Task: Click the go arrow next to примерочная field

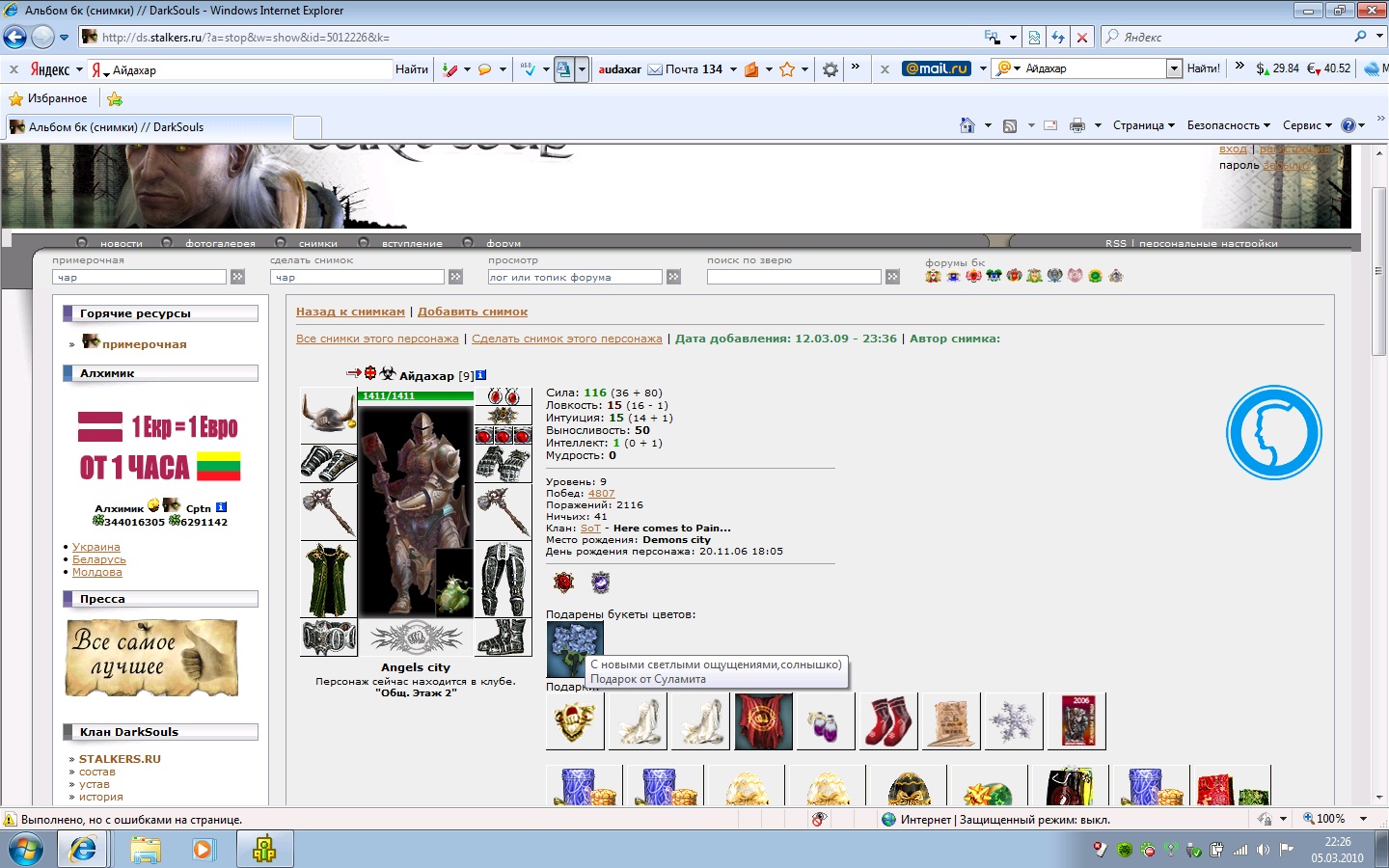Action: click(237, 277)
